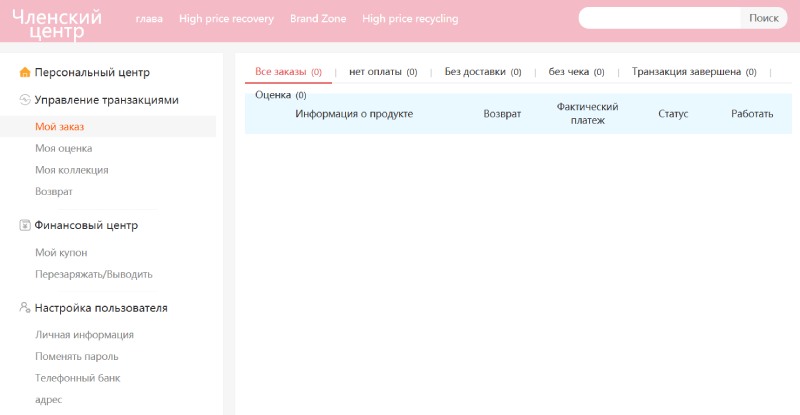Go to Моя коллекция page

[x=71, y=170]
